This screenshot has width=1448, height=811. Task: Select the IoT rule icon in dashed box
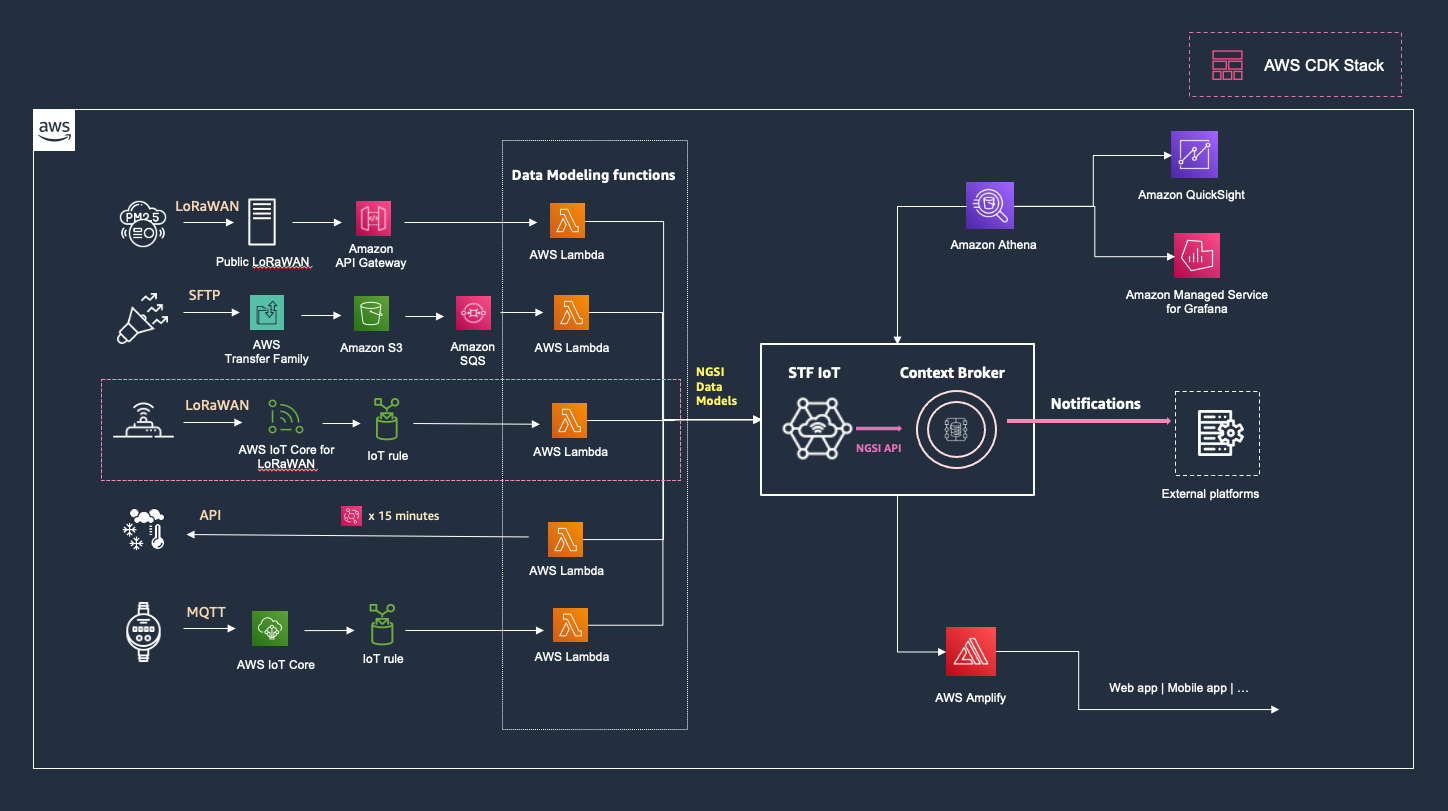(386, 417)
